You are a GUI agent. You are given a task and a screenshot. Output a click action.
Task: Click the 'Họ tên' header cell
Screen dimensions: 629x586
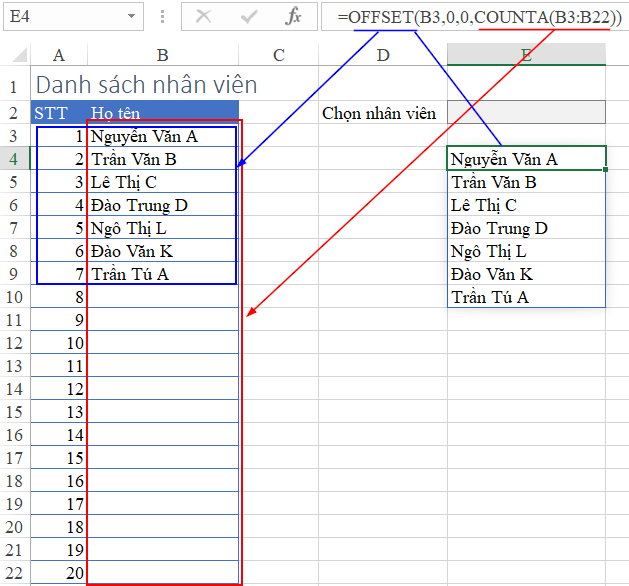(x=163, y=113)
